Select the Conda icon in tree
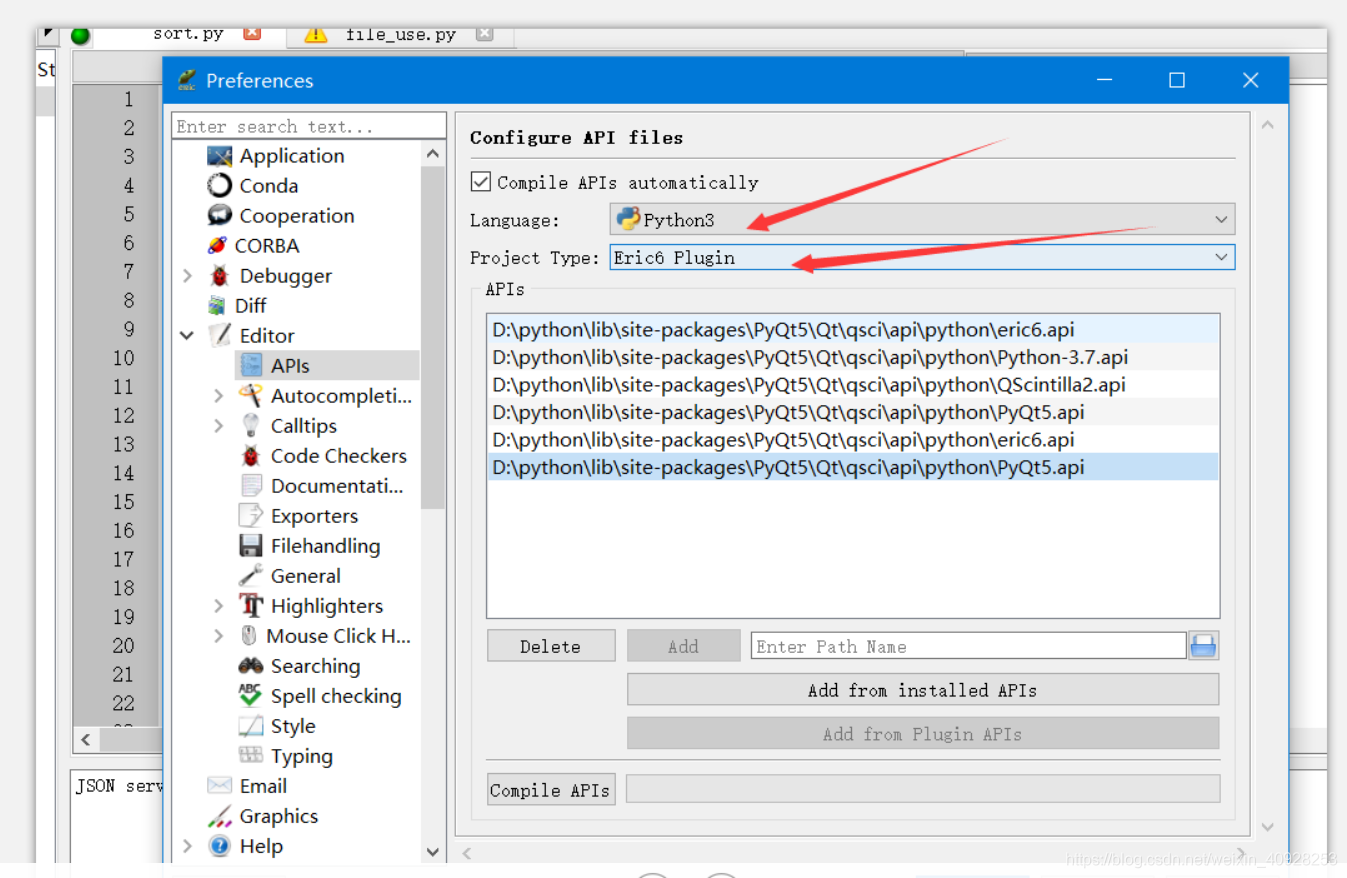This screenshot has width=1347, height=878. [x=219, y=186]
